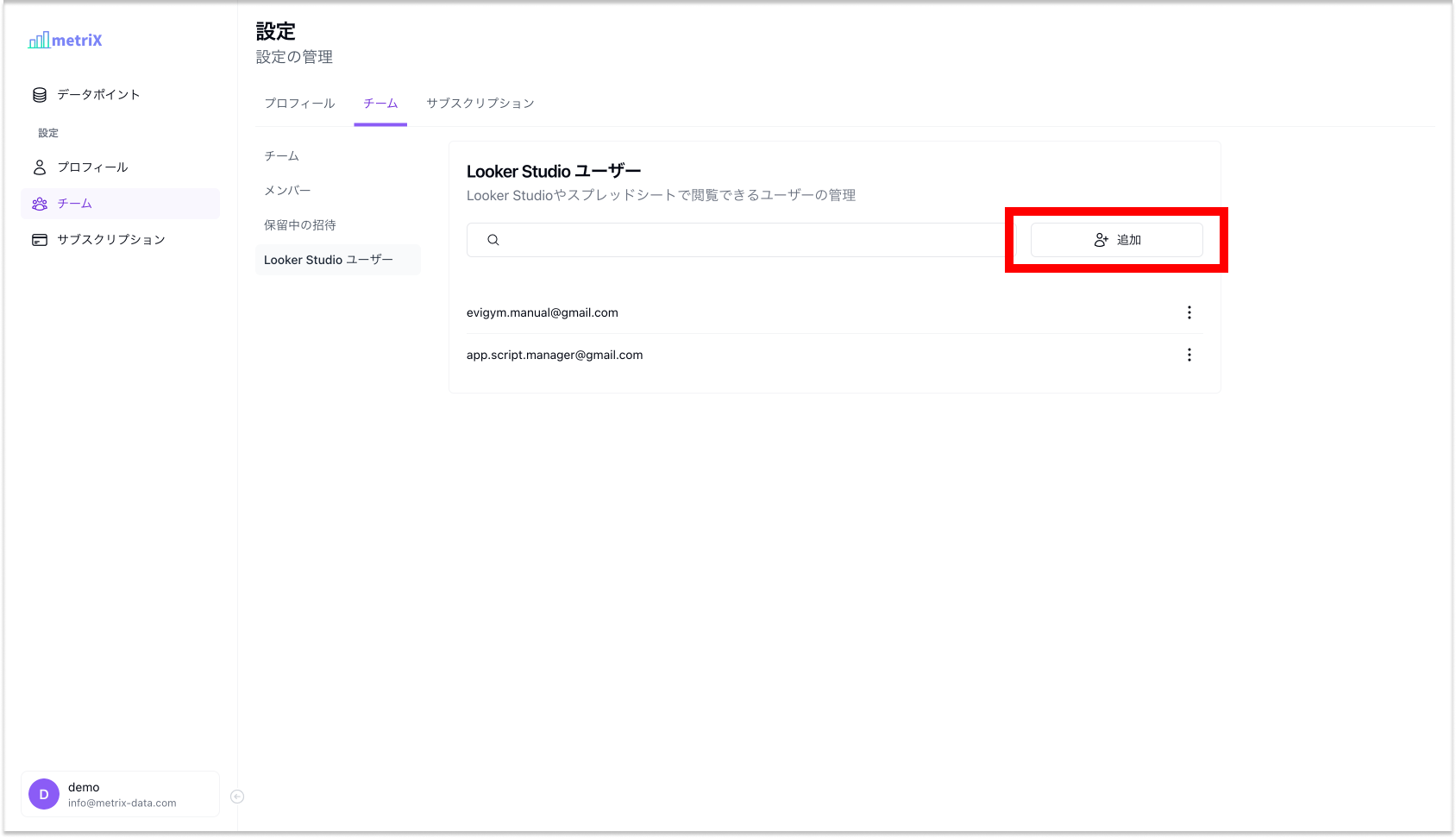Image resolution: width=1456 pixels, height=838 pixels.
Task: Click the database icon beside データポイント
Action: tap(40, 95)
